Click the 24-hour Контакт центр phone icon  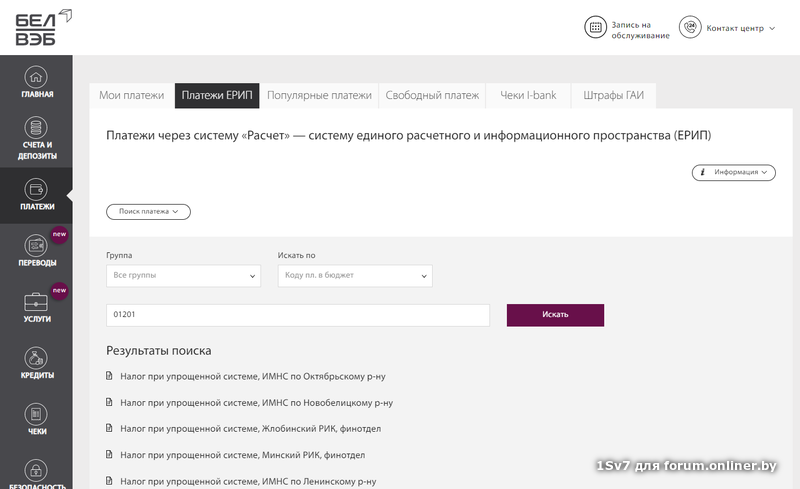coord(690,28)
